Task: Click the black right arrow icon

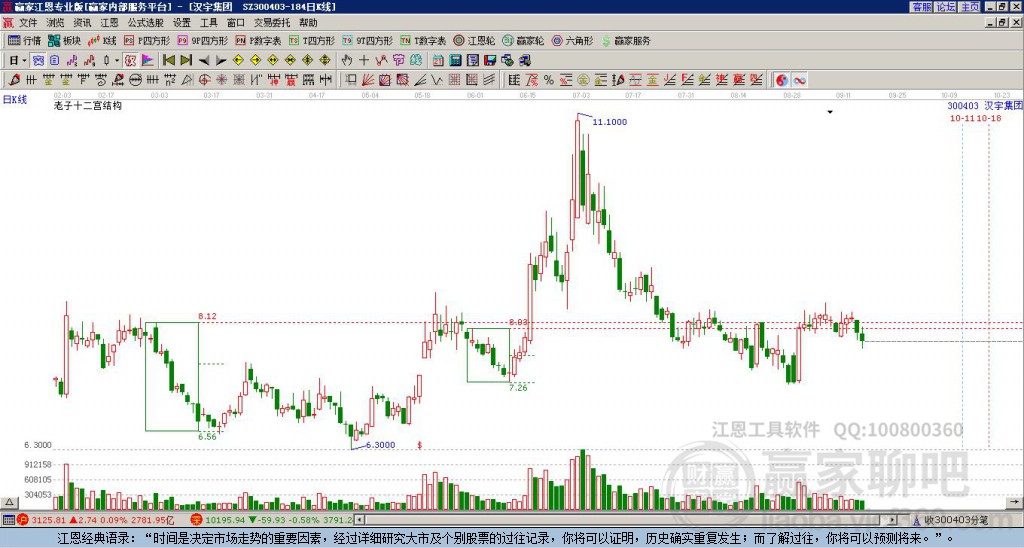Action: click(221, 60)
